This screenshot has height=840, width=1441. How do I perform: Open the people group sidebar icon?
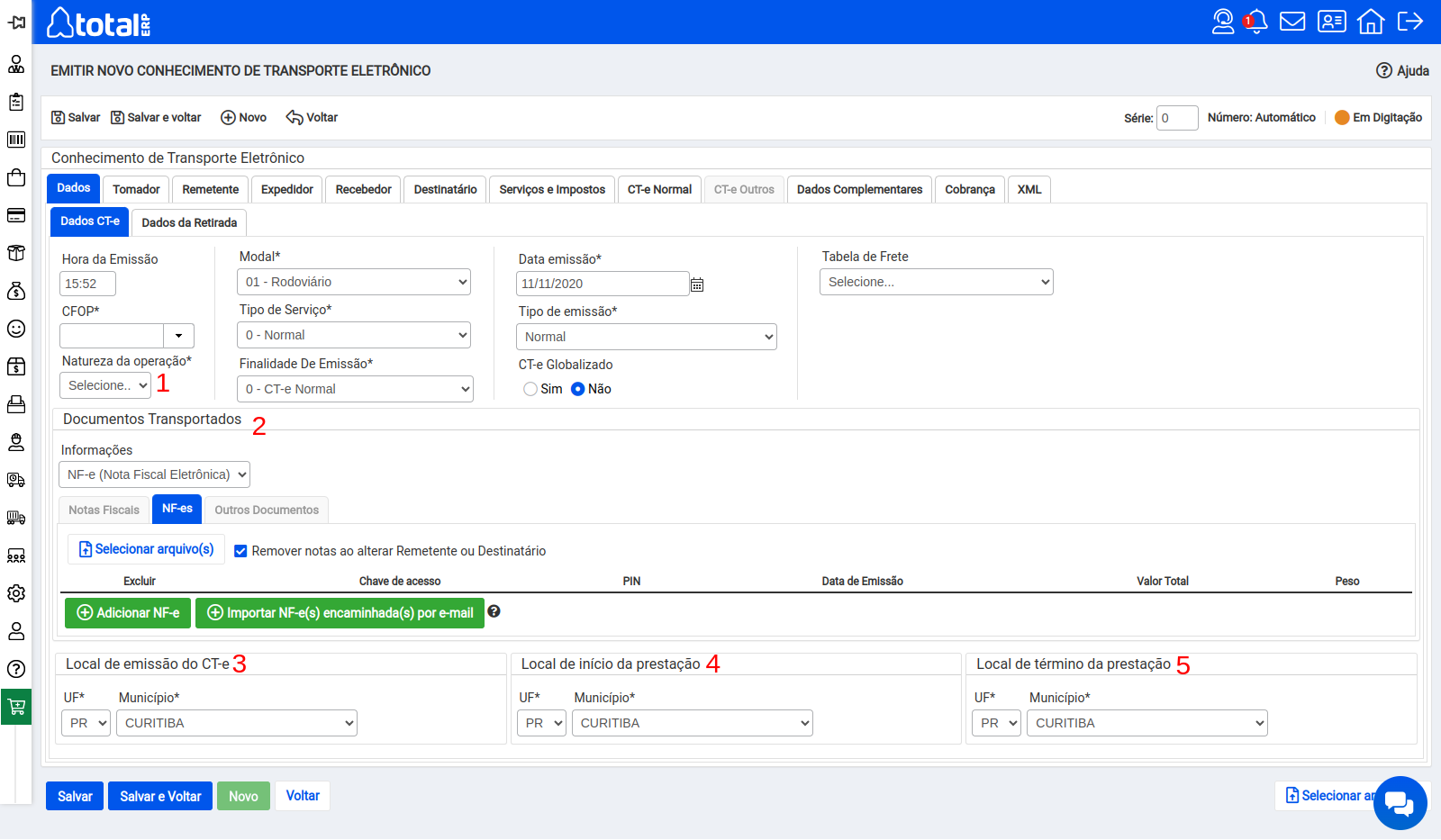16,555
